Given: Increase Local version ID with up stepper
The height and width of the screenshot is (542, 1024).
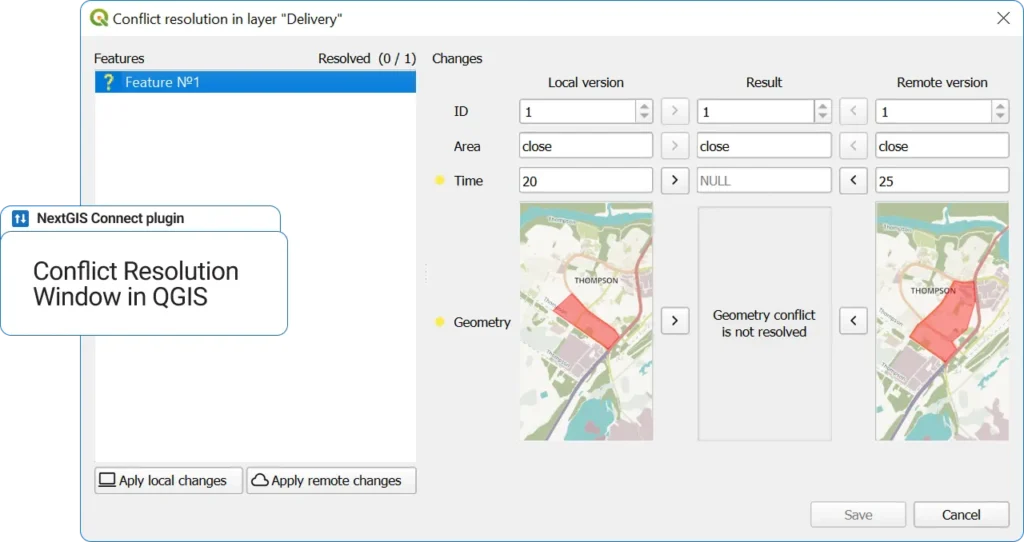Looking at the screenshot, I should (x=644, y=106).
